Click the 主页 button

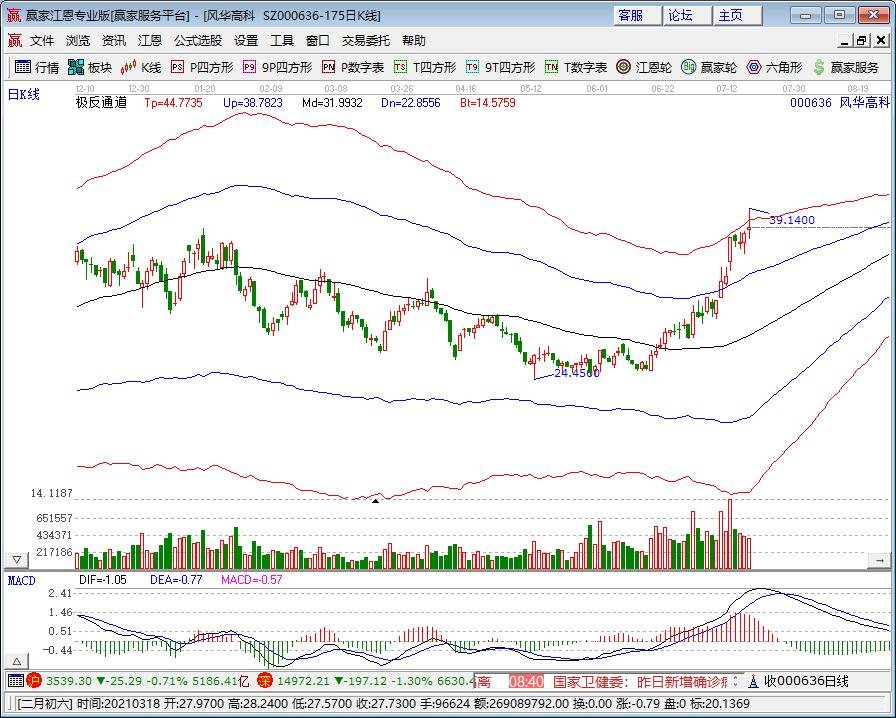738,15
